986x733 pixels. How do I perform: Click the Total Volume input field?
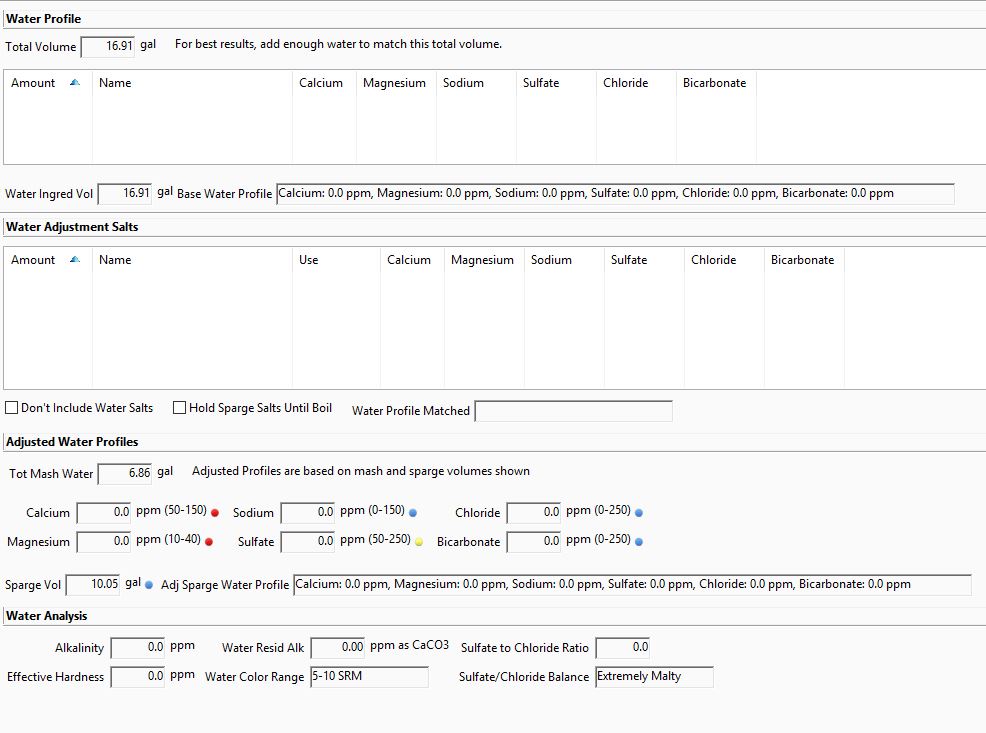(108, 47)
